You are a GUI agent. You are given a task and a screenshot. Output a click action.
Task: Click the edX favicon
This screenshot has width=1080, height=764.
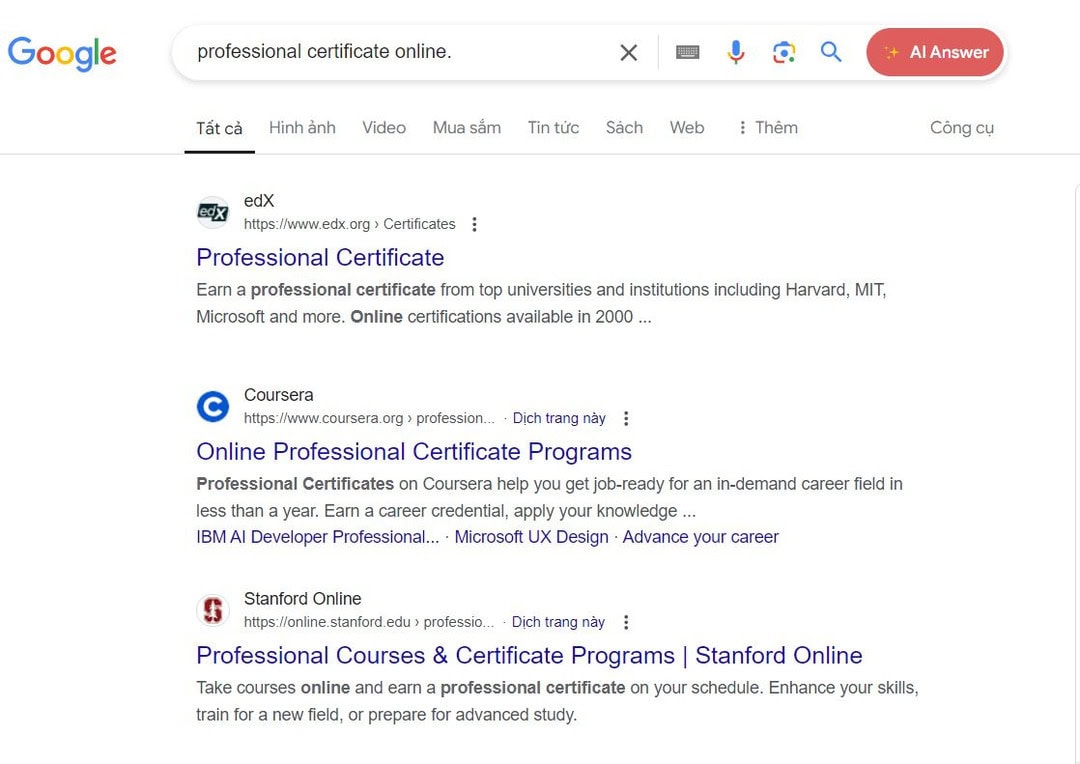click(x=213, y=212)
